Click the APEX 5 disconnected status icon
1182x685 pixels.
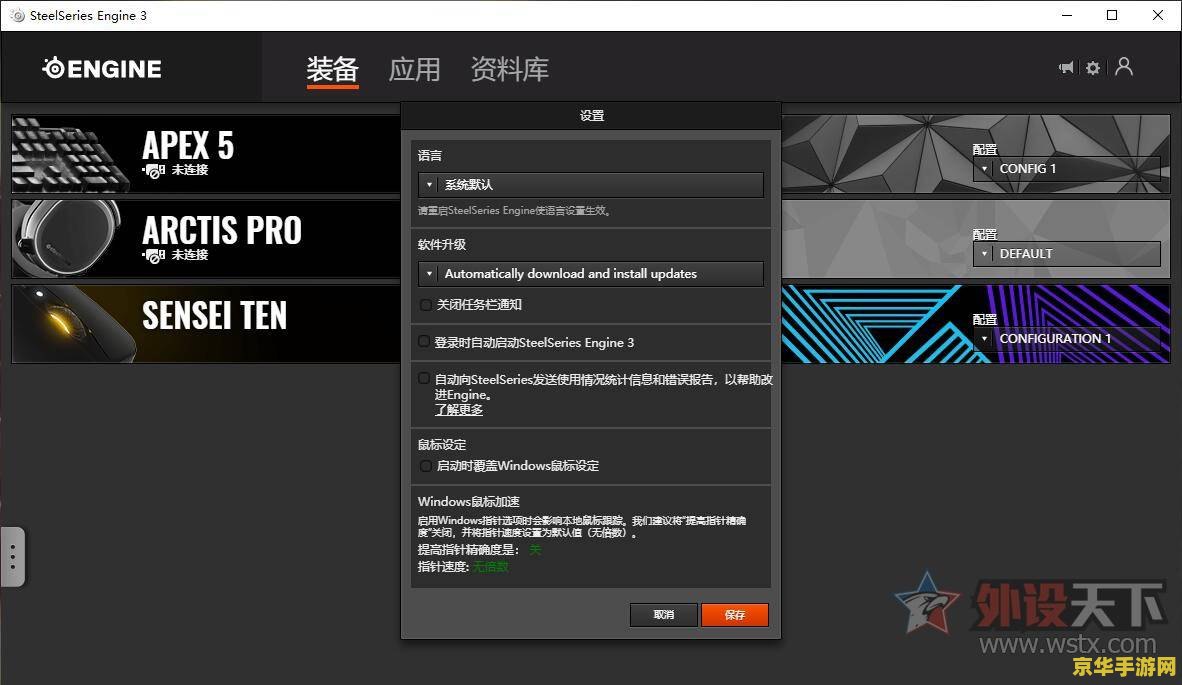(x=154, y=171)
